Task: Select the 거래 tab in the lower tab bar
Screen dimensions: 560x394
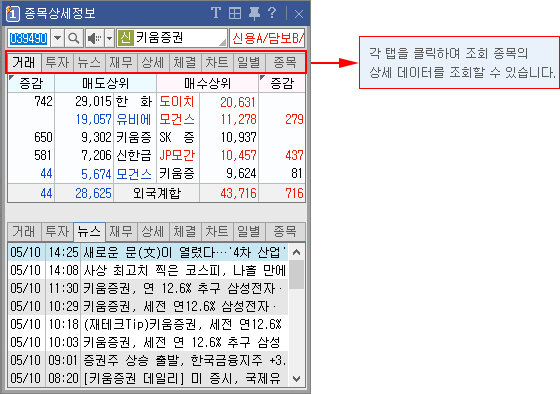Action: [x=24, y=231]
